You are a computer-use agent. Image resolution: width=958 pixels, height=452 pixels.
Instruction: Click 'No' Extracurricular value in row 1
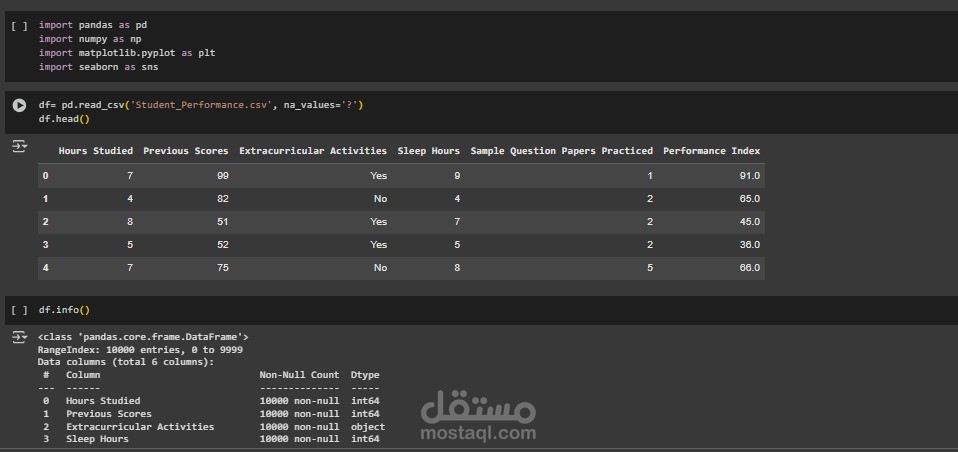point(381,199)
